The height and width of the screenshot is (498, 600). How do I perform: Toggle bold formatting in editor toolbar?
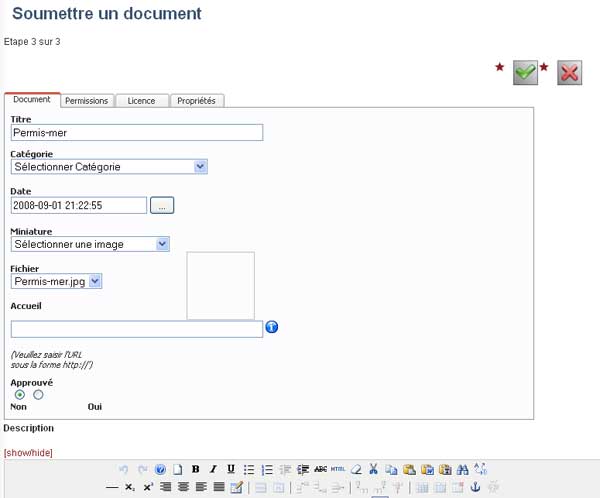click(196, 469)
